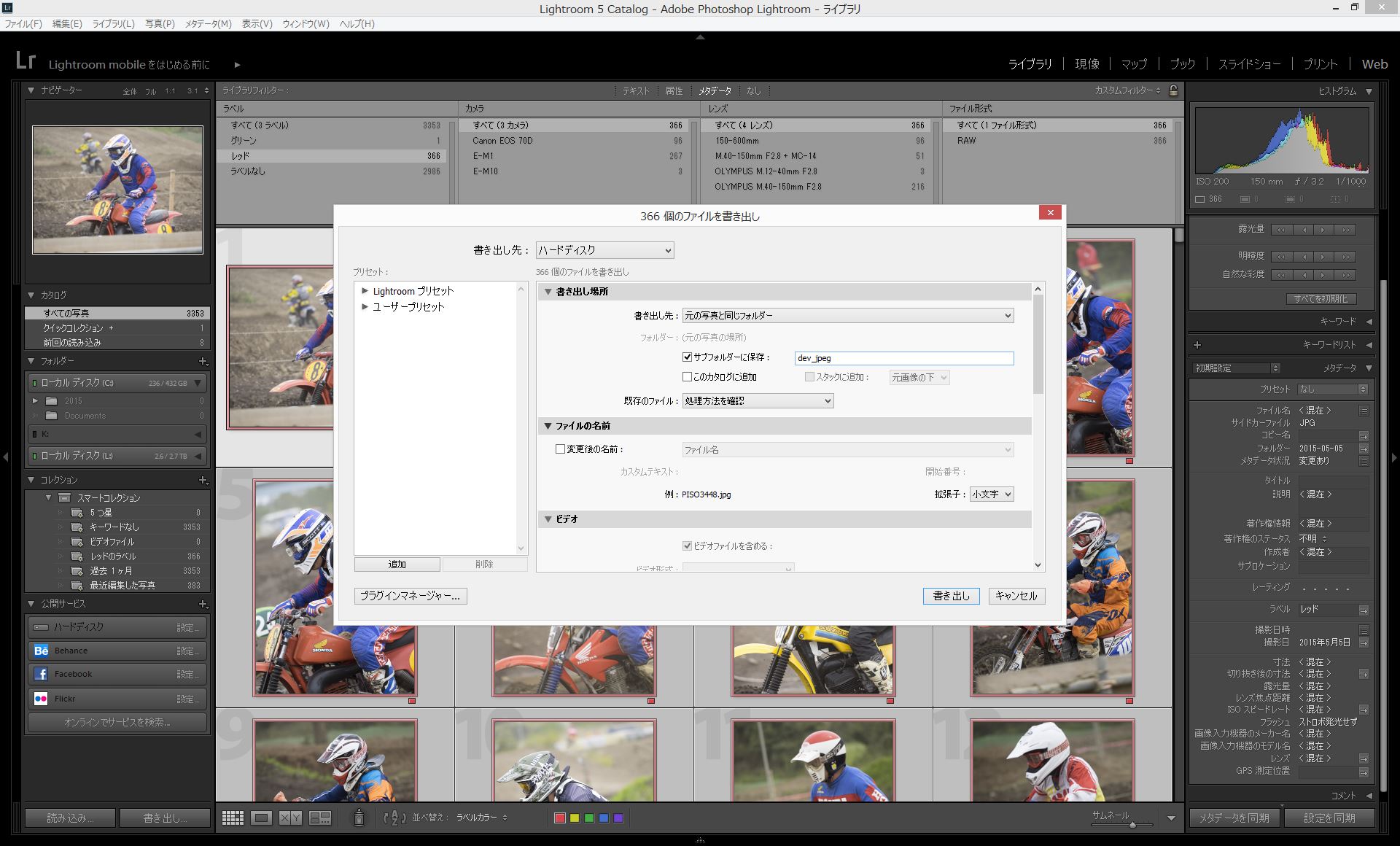
Task: Click the subfolder name dev_jpeg field
Action: [903, 358]
